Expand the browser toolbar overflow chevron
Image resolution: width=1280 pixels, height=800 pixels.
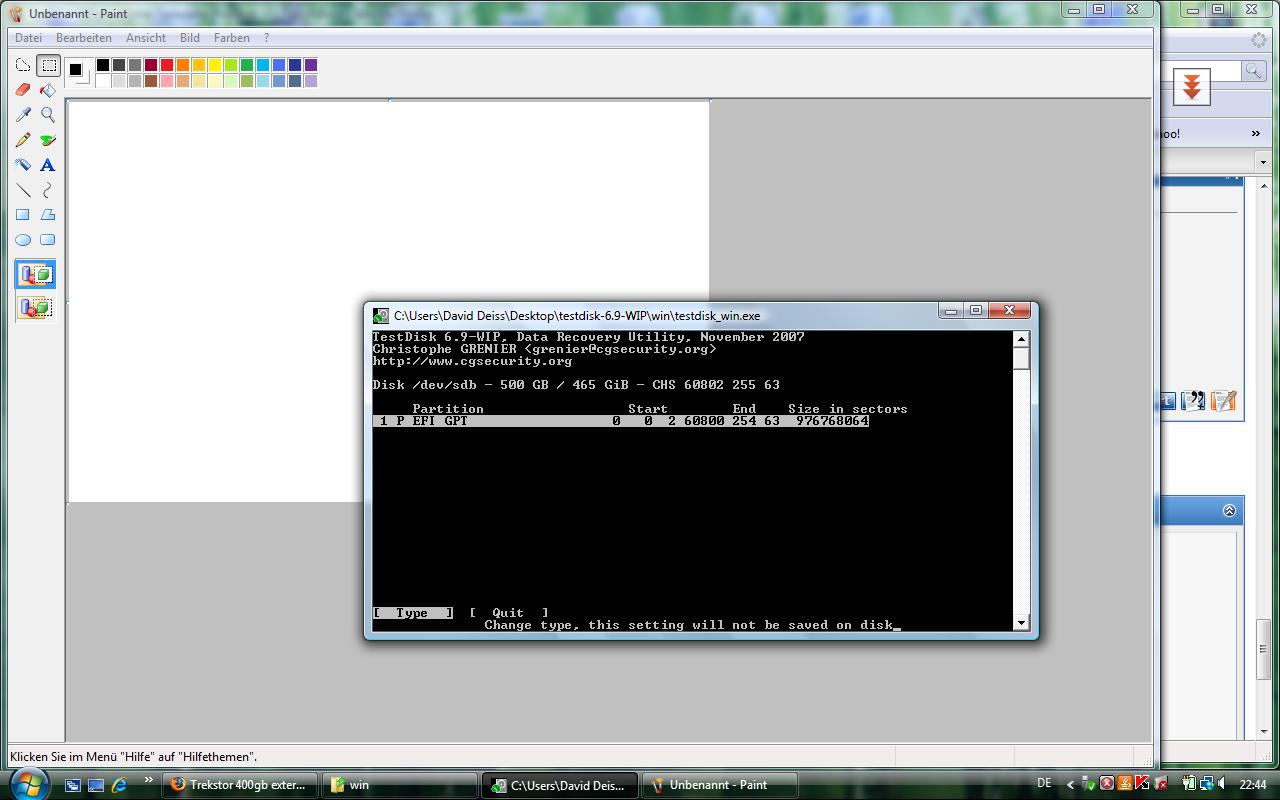coord(1256,133)
